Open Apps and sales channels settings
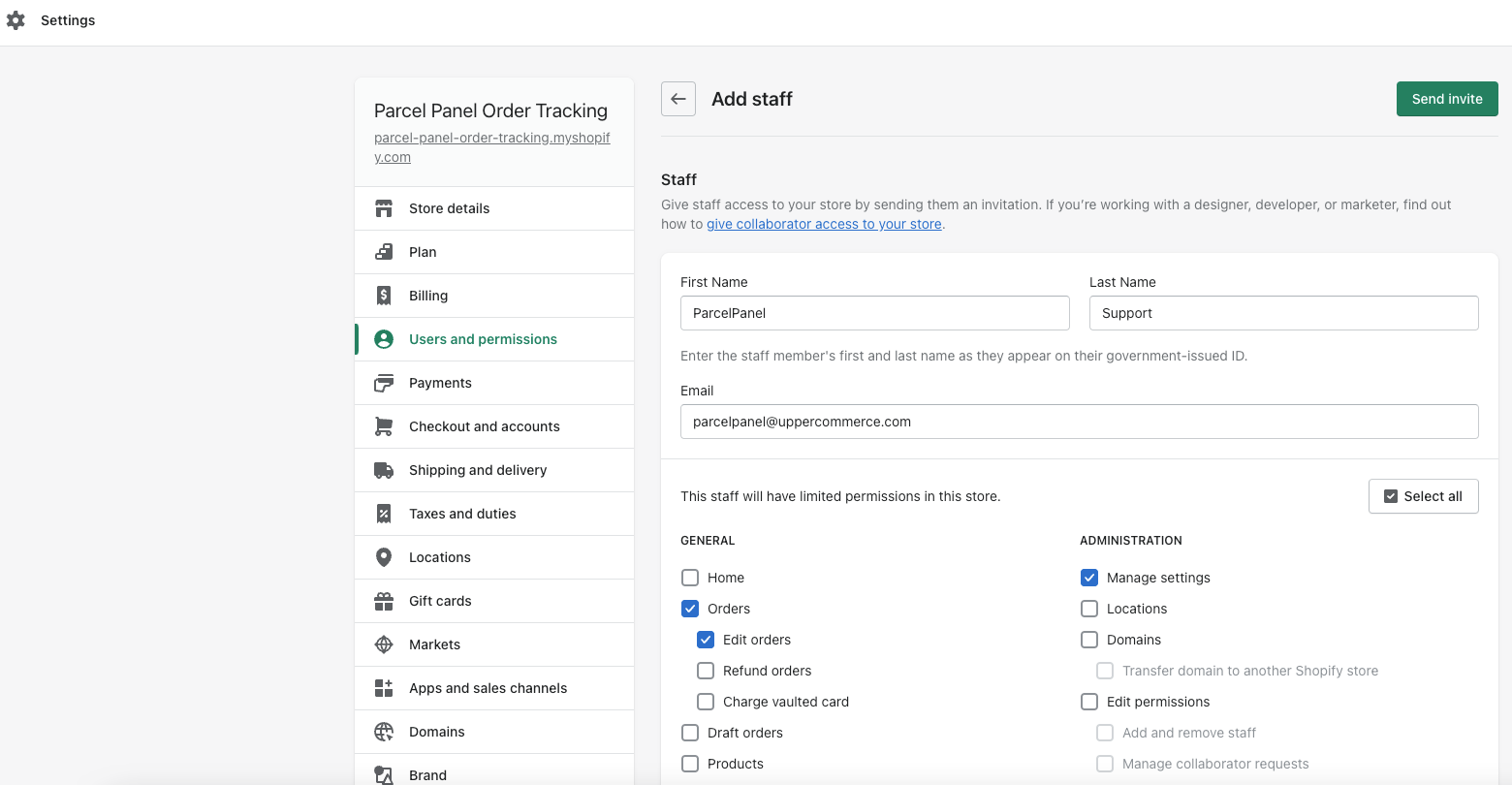Viewport: 1512px width, 785px height. [494, 688]
